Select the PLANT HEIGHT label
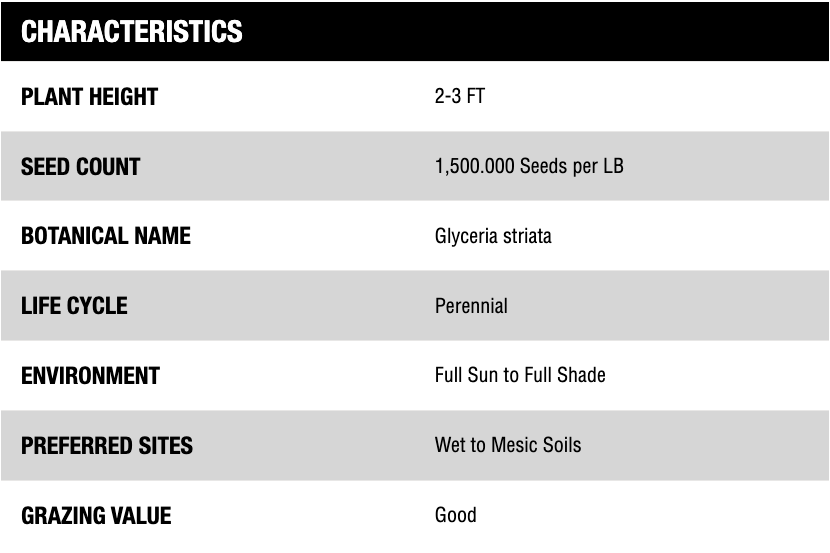 pyautogui.click(x=89, y=97)
